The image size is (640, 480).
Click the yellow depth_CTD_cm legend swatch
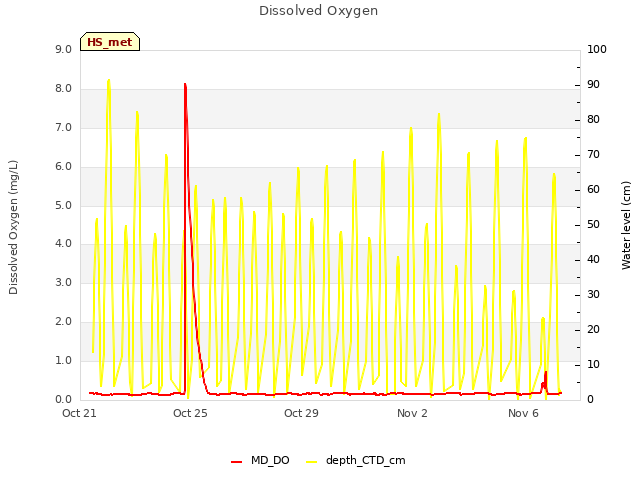(311, 462)
